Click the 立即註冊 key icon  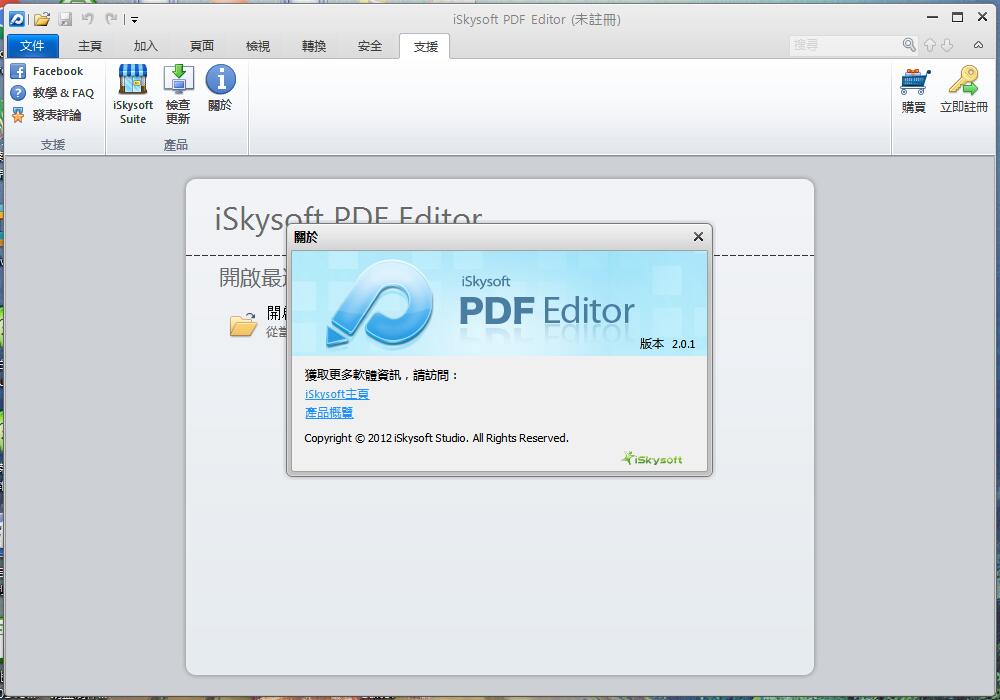pos(963,82)
